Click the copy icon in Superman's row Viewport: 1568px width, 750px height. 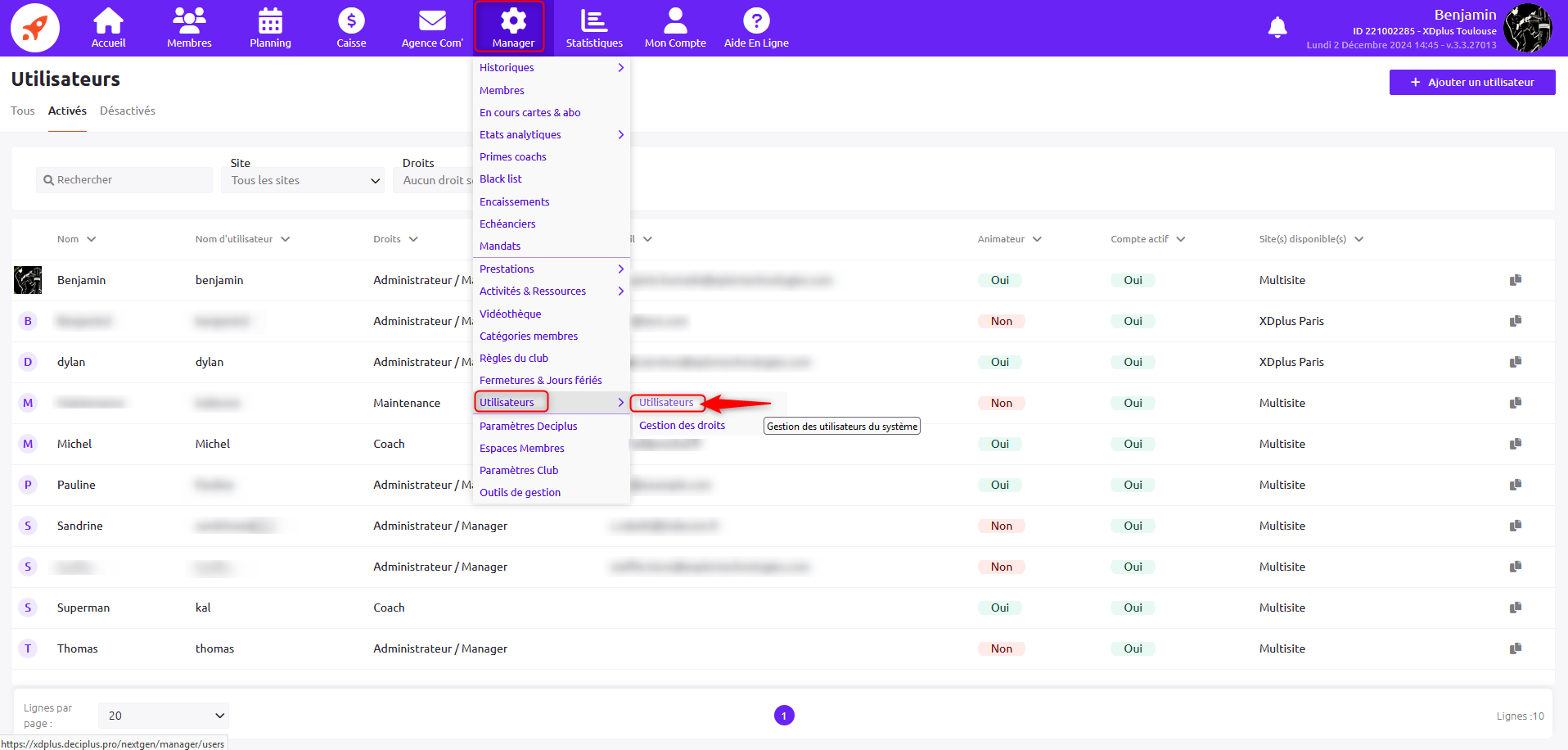click(1515, 608)
